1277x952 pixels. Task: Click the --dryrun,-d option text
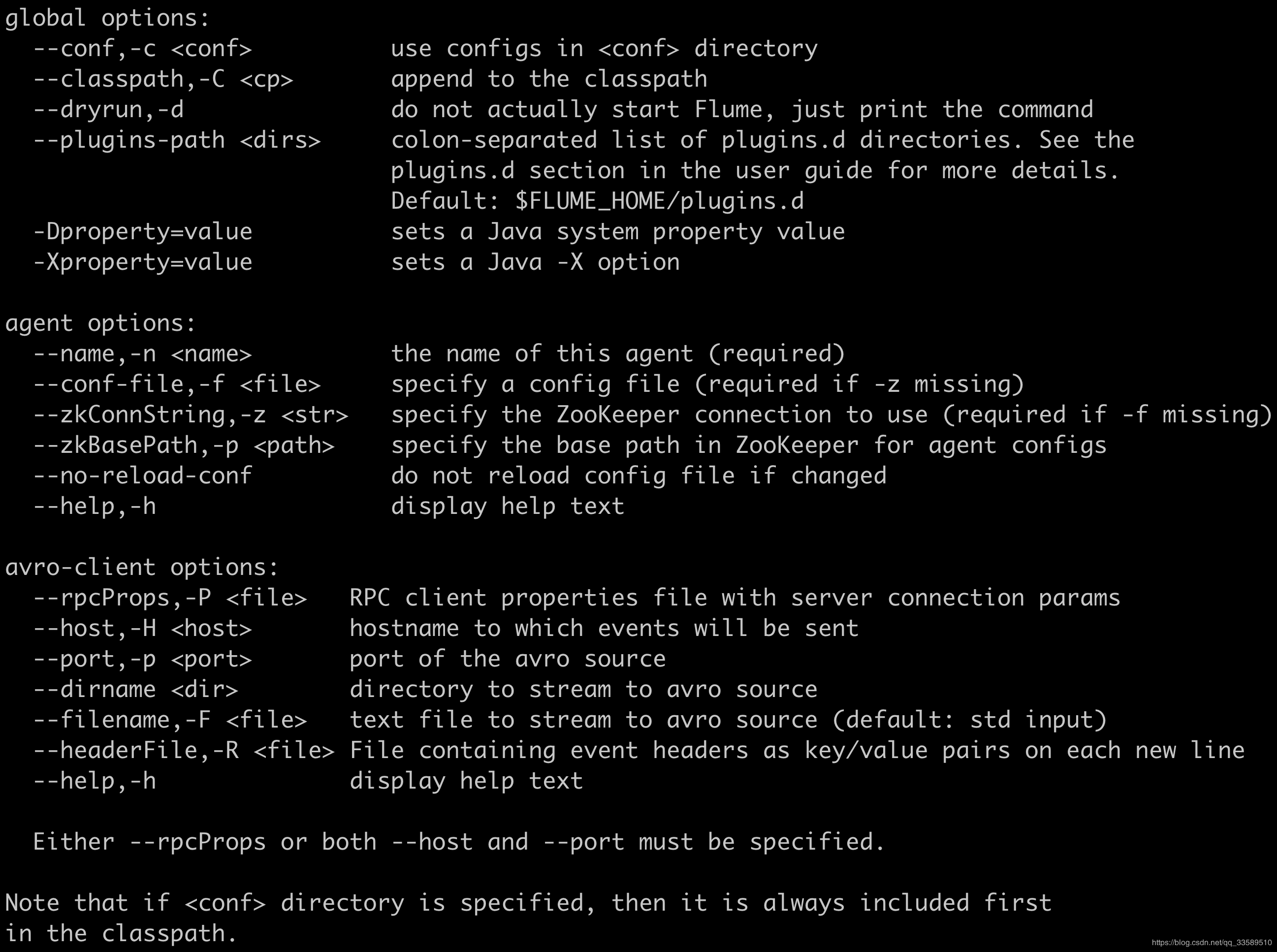pos(108,109)
